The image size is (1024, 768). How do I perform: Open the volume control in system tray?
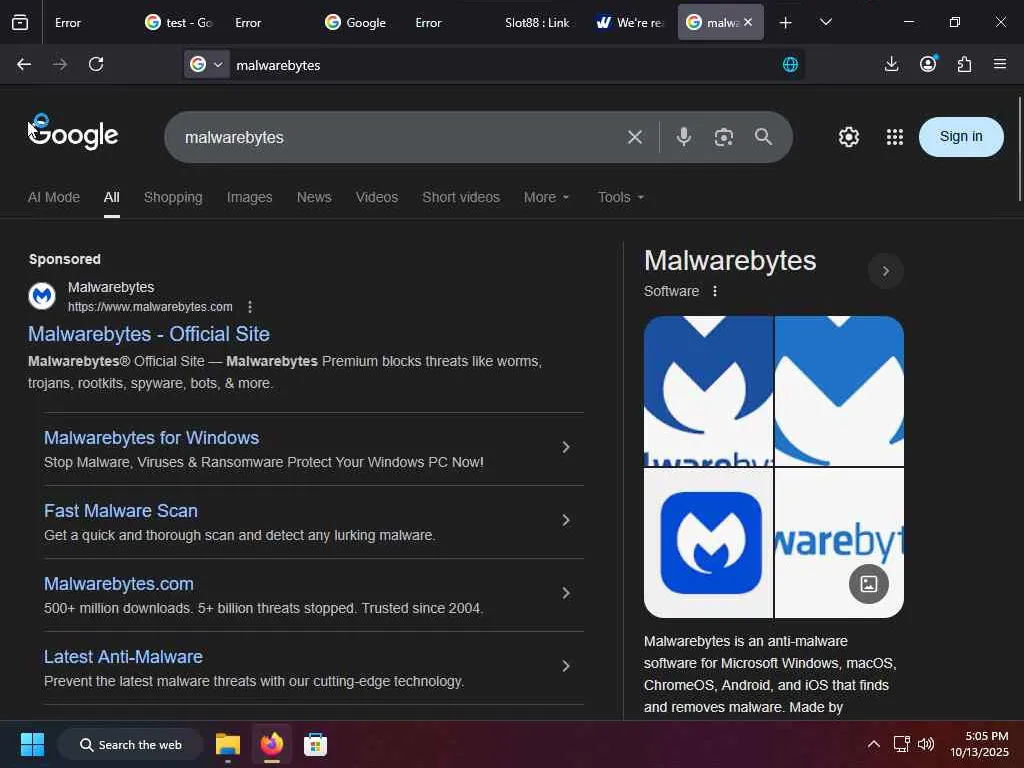(926, 744)
